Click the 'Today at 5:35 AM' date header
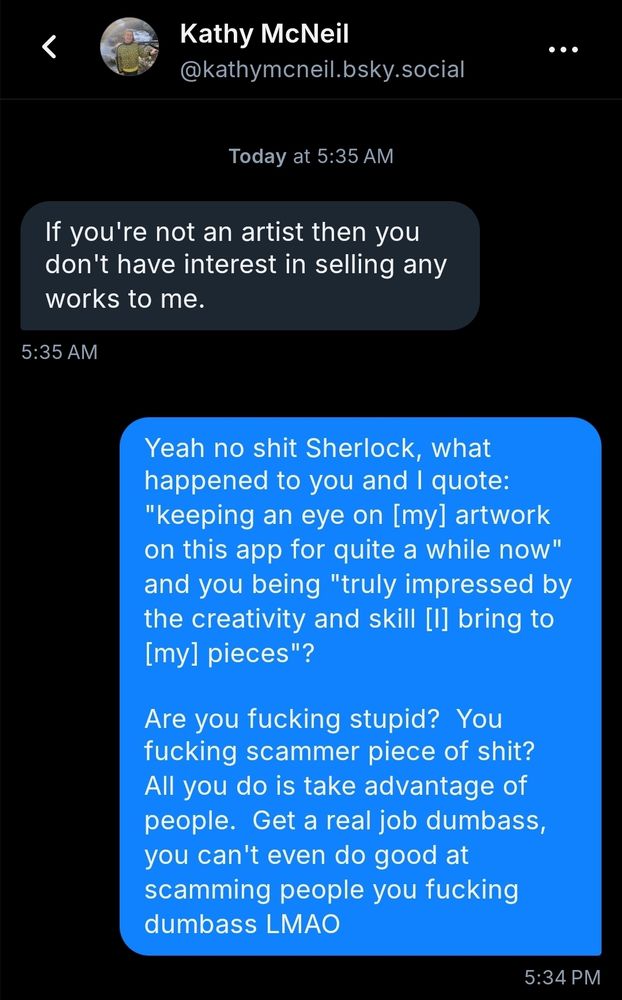 tap(311, 156)
